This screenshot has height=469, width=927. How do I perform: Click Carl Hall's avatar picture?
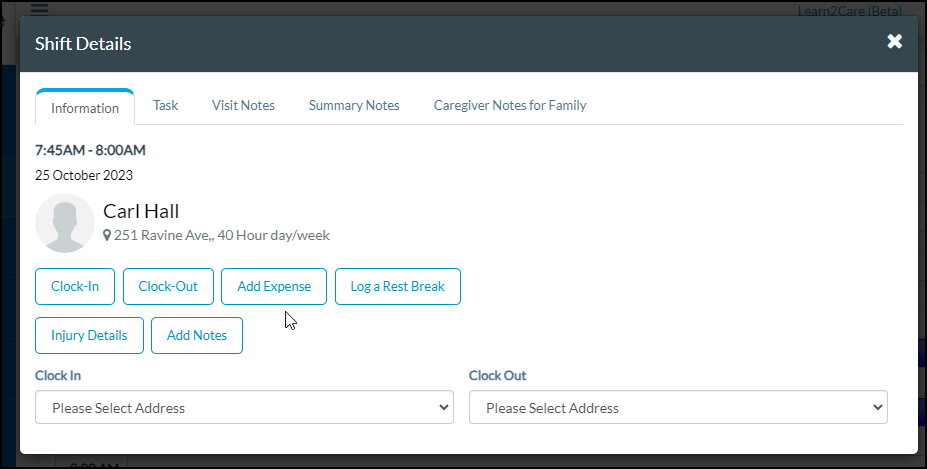click(x=64, y=223)
